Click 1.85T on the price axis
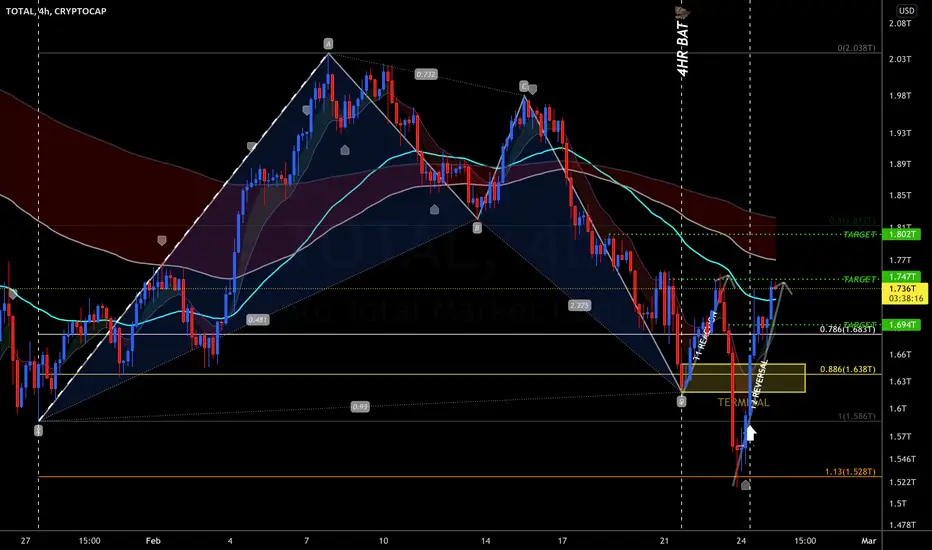This screenshot has width=932, height=550. tap(900, 195)
